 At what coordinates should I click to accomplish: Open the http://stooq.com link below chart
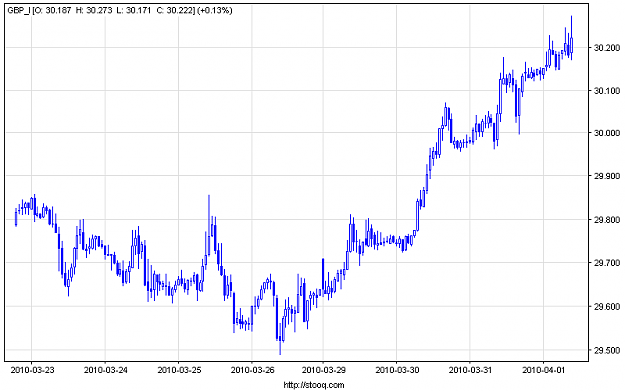(314, 385)
